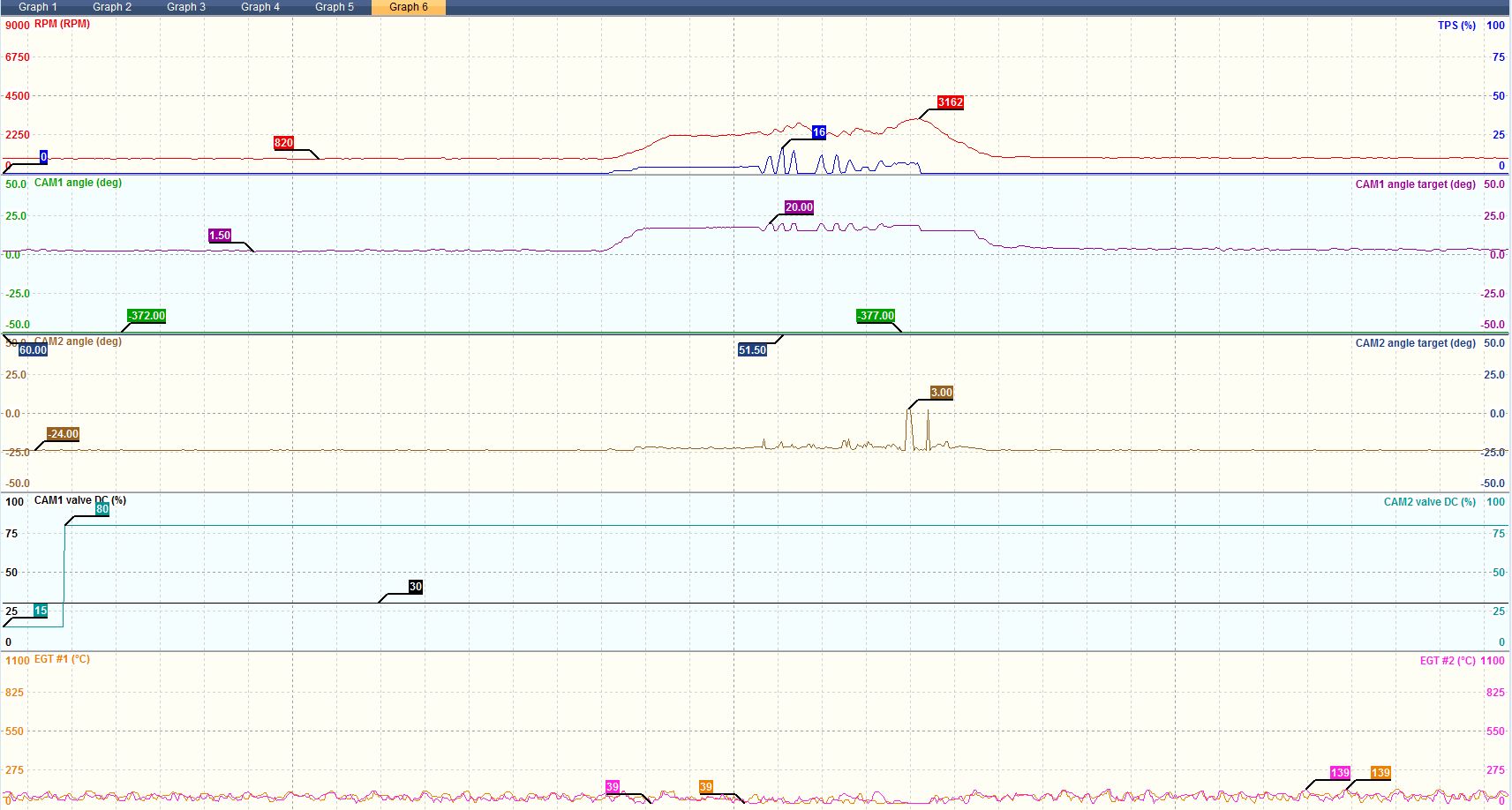Go to the Graph 4 tab
Viewport: 1512px width, 810px height.
tap(260, 7)
